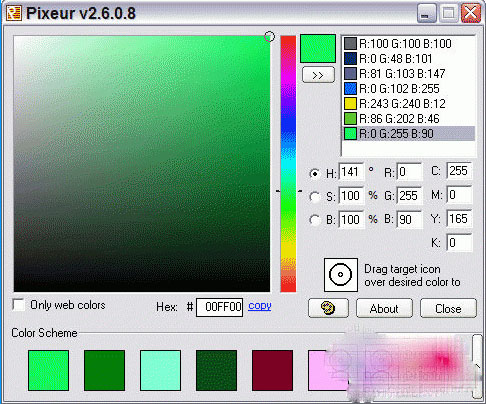486x404 pixels.
Task: Select the B brightness radio button
Action: [314, 220]
